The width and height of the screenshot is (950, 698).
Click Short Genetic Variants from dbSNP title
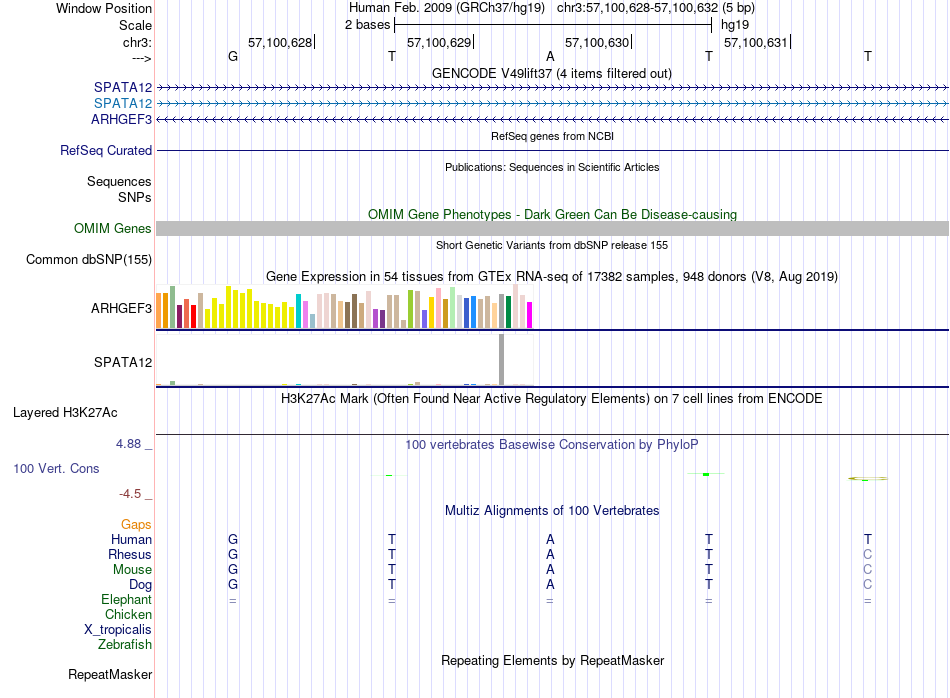[552, 245]
